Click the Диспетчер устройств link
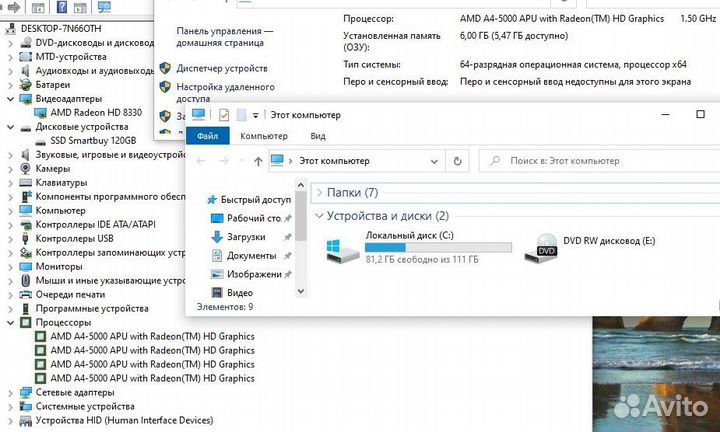Viewport: 720px width, 432px height. pyautogui.click(x=222, y=68)
